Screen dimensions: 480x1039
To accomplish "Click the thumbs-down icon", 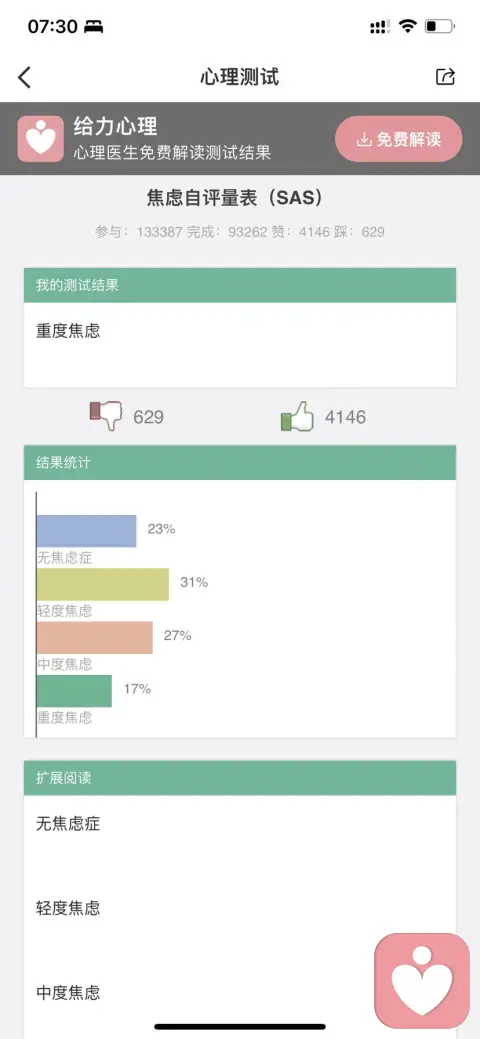I will (x=107, y=416).
